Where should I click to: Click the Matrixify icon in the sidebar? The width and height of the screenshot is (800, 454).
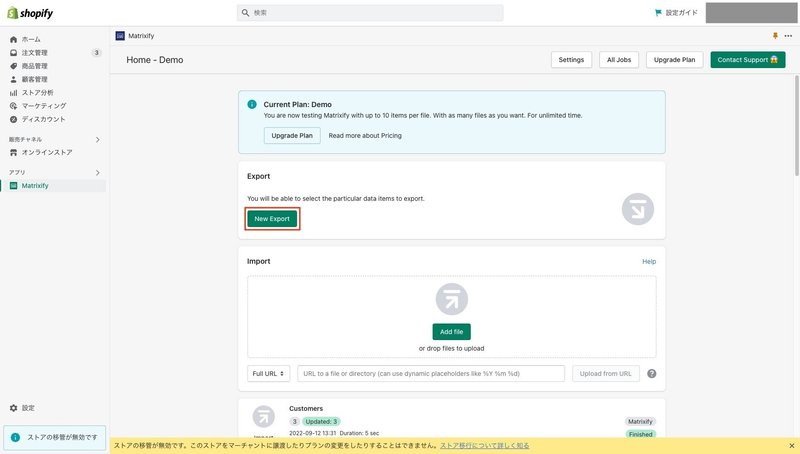[x=13, y=186]
